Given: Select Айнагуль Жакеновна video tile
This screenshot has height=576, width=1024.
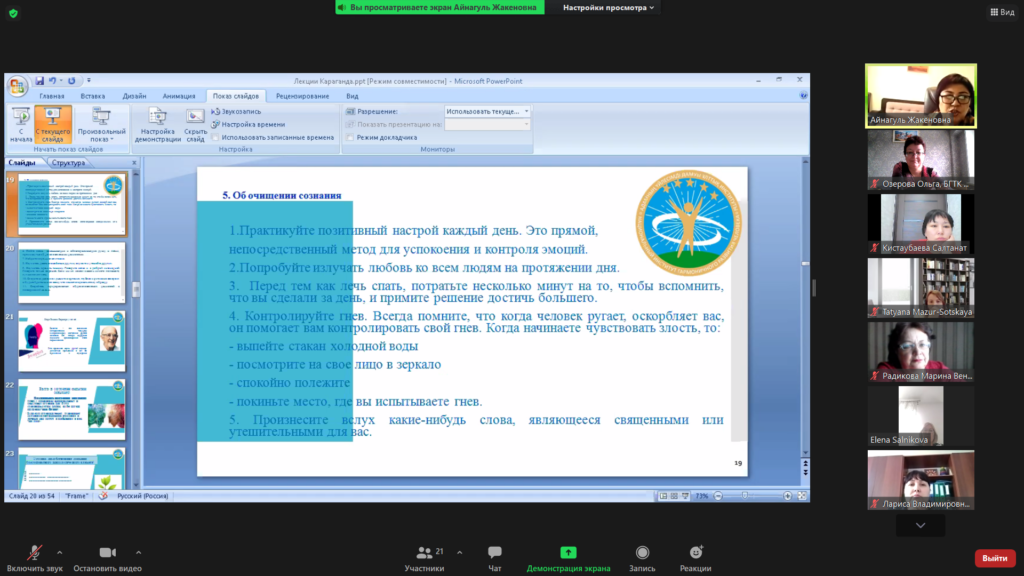Looking at the screenshot, I should 921,95.
